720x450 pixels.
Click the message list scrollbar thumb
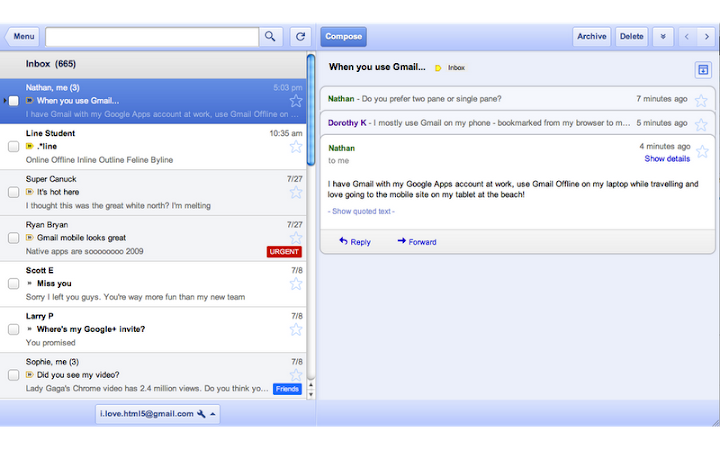pos(311,109)
